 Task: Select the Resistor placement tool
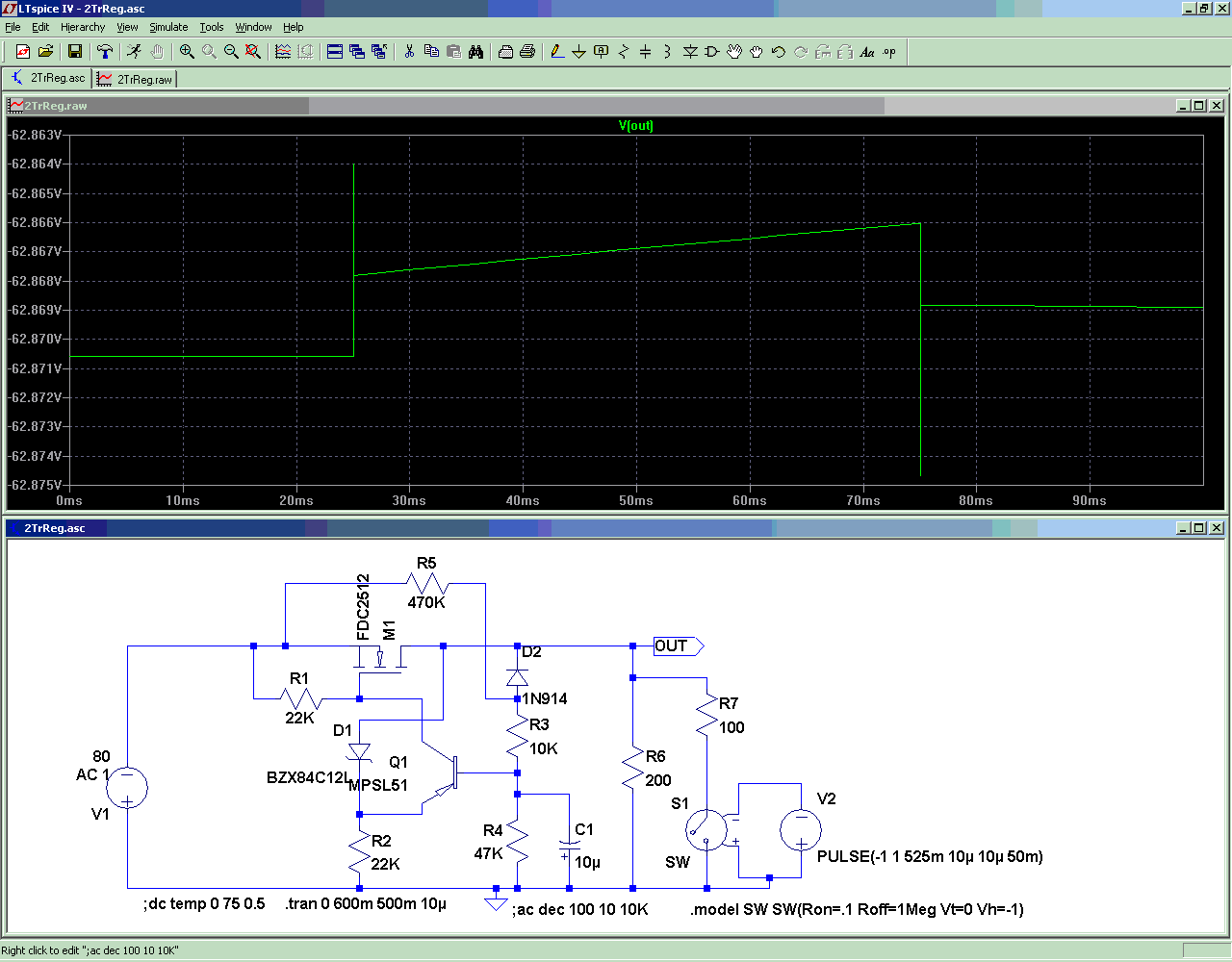tap(624, 52)
